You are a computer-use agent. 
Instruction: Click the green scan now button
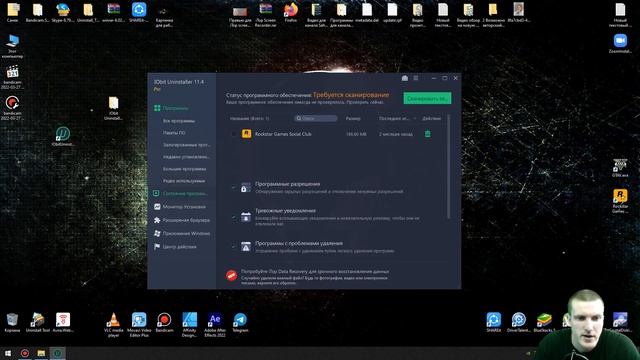[x=427, y=98]
